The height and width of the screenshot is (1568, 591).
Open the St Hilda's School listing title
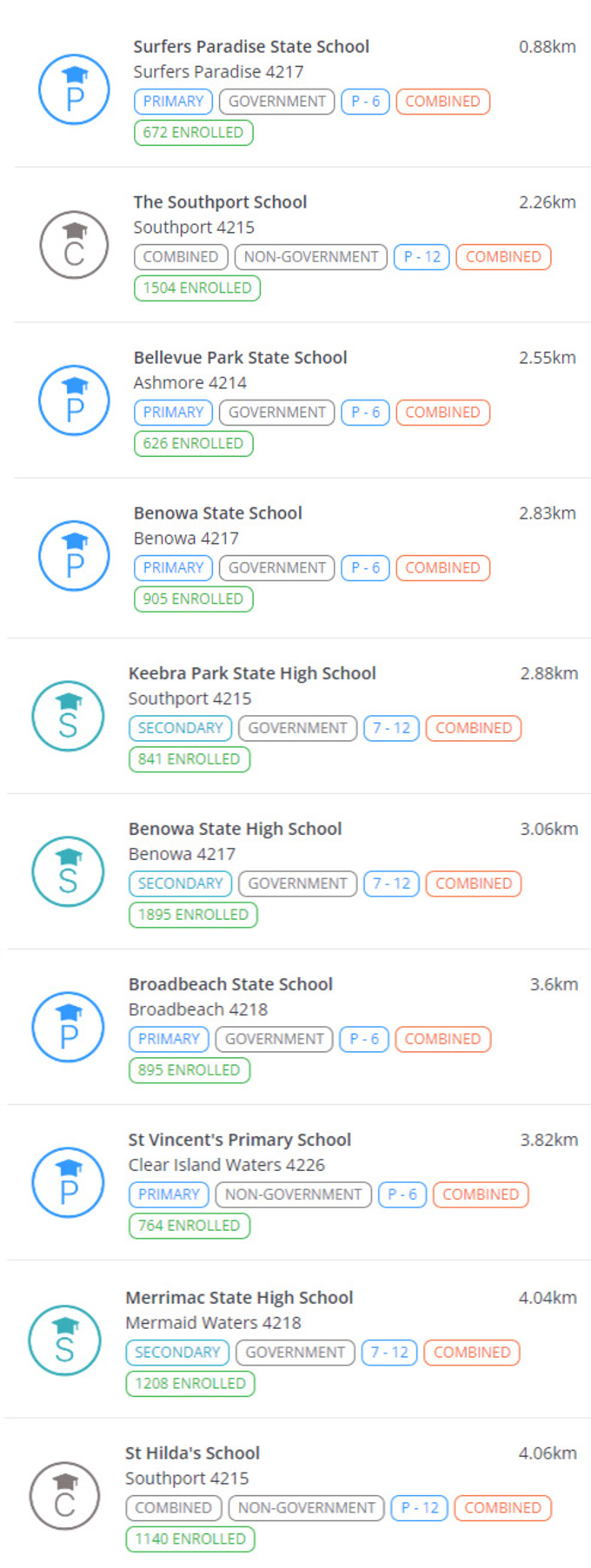click(192, 1453)
